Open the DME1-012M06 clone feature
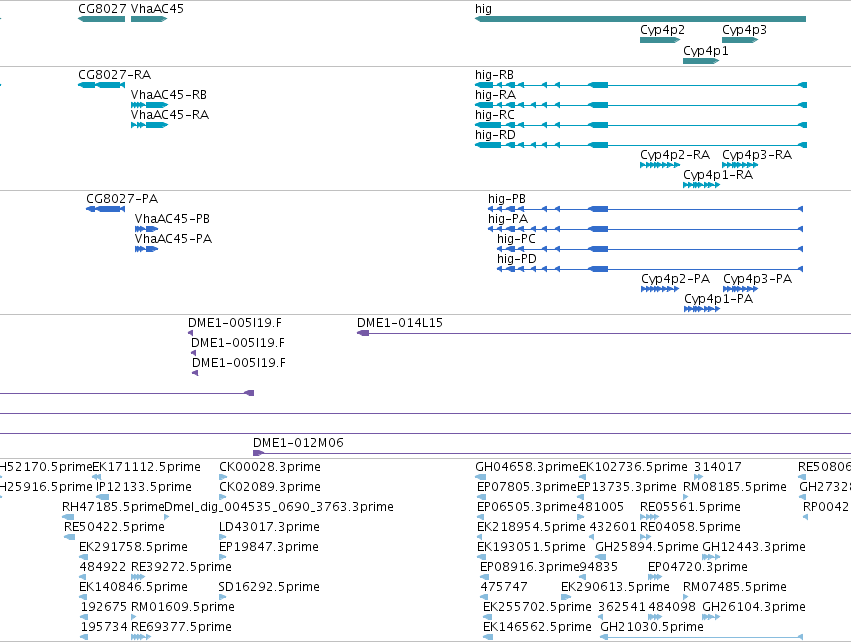Viewport: 851px width, 642px height. [x=298, y=443]
